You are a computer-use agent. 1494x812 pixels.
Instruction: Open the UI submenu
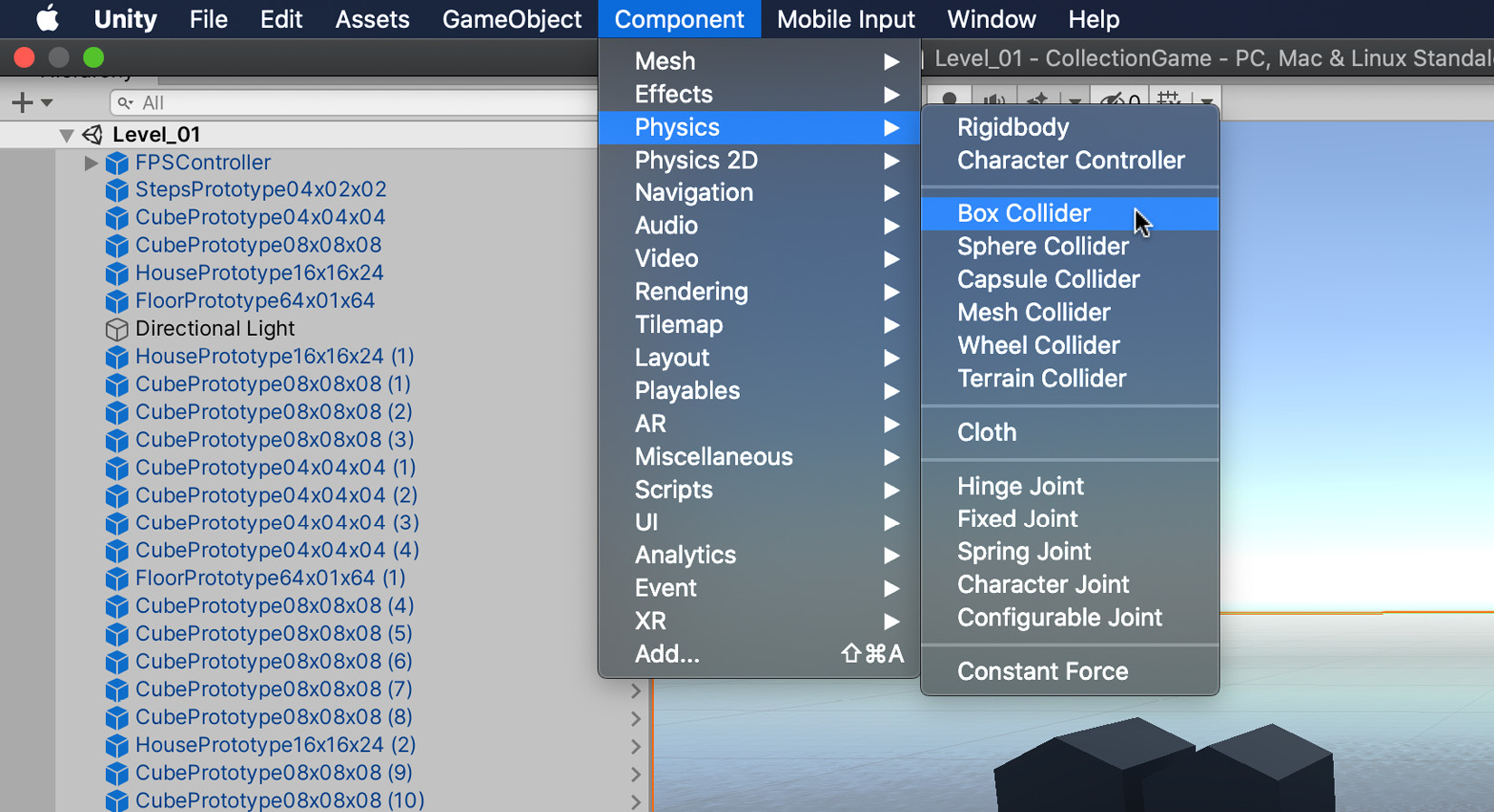pyautogui.click(x=759, y=523)
